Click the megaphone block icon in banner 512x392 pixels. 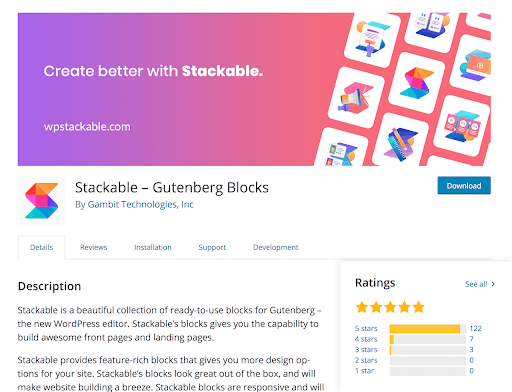click(x=356, y=98)
